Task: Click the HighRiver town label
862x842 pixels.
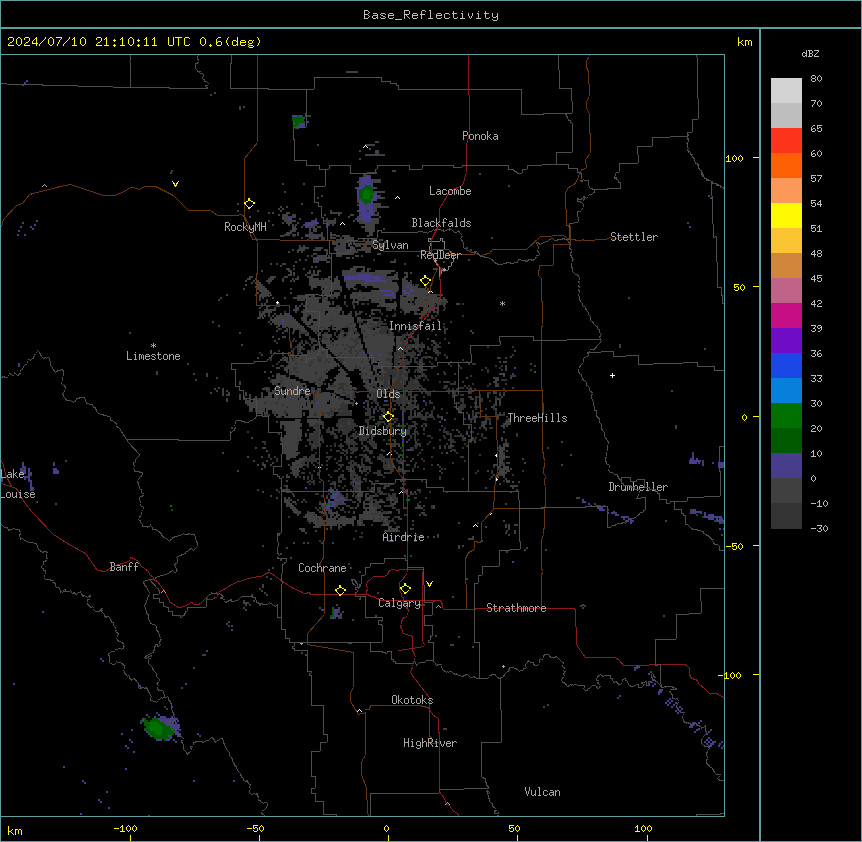Action: tap(430, 743)
